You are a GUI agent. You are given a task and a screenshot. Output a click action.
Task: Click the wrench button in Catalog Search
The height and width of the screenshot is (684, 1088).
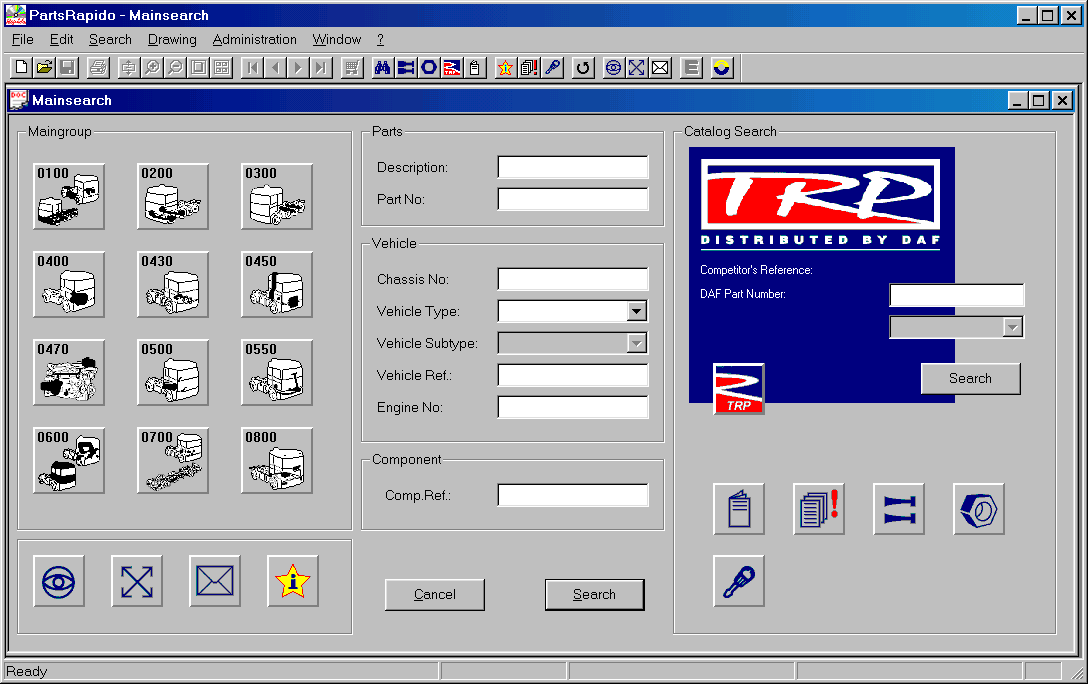click(x=739, y=581)
